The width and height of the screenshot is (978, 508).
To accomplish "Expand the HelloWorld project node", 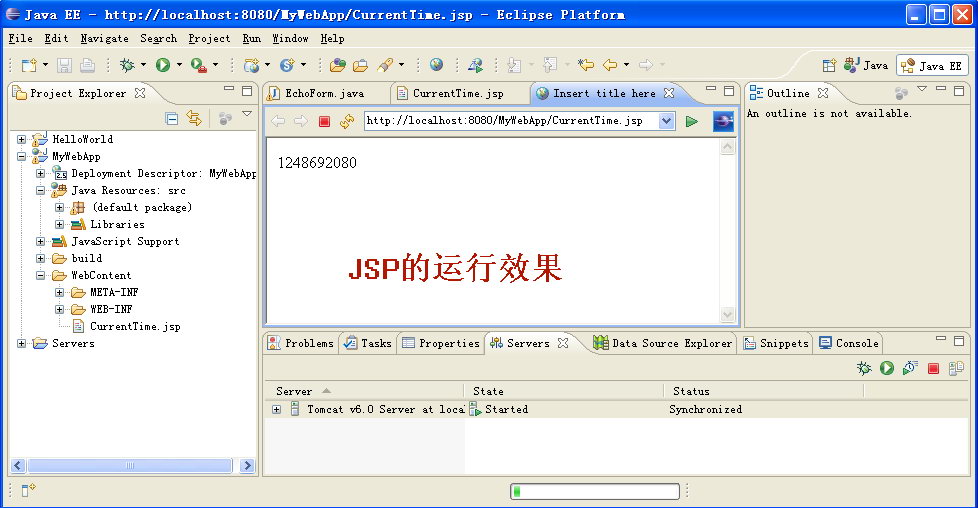I will [21, 139].
